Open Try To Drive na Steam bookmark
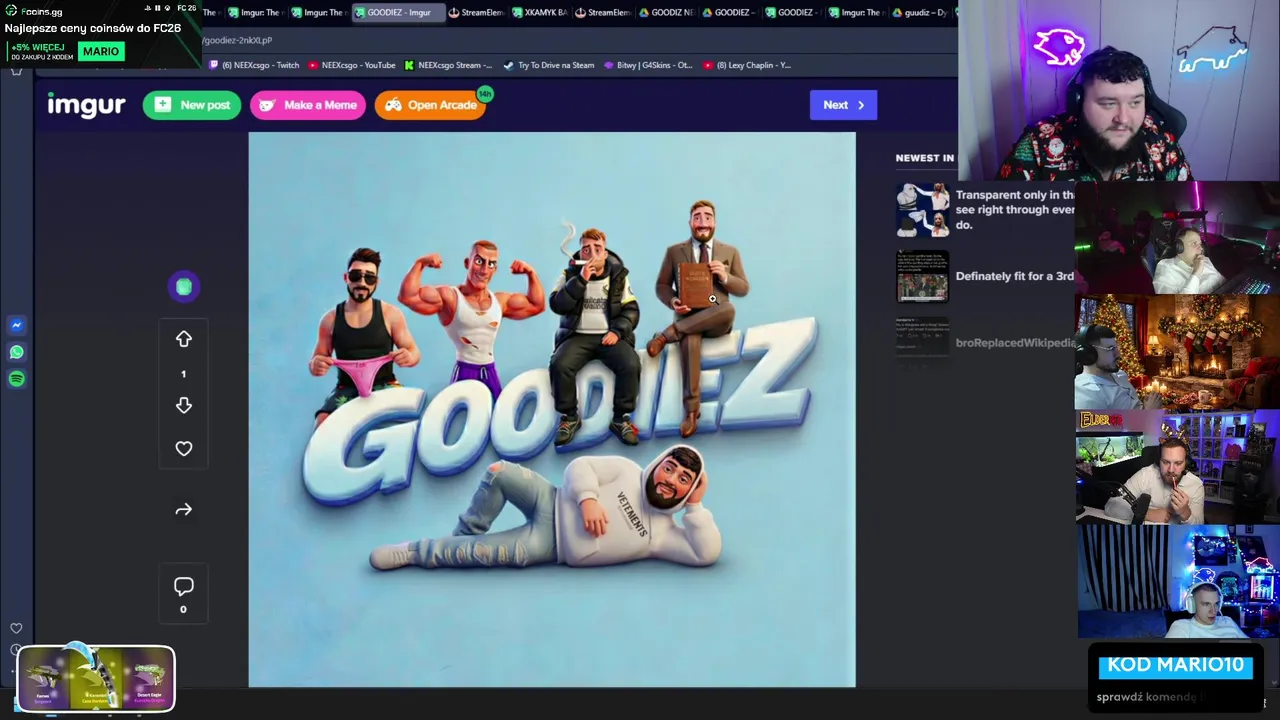This screenshot has height=720, width=1280. [x=548, y=65]
